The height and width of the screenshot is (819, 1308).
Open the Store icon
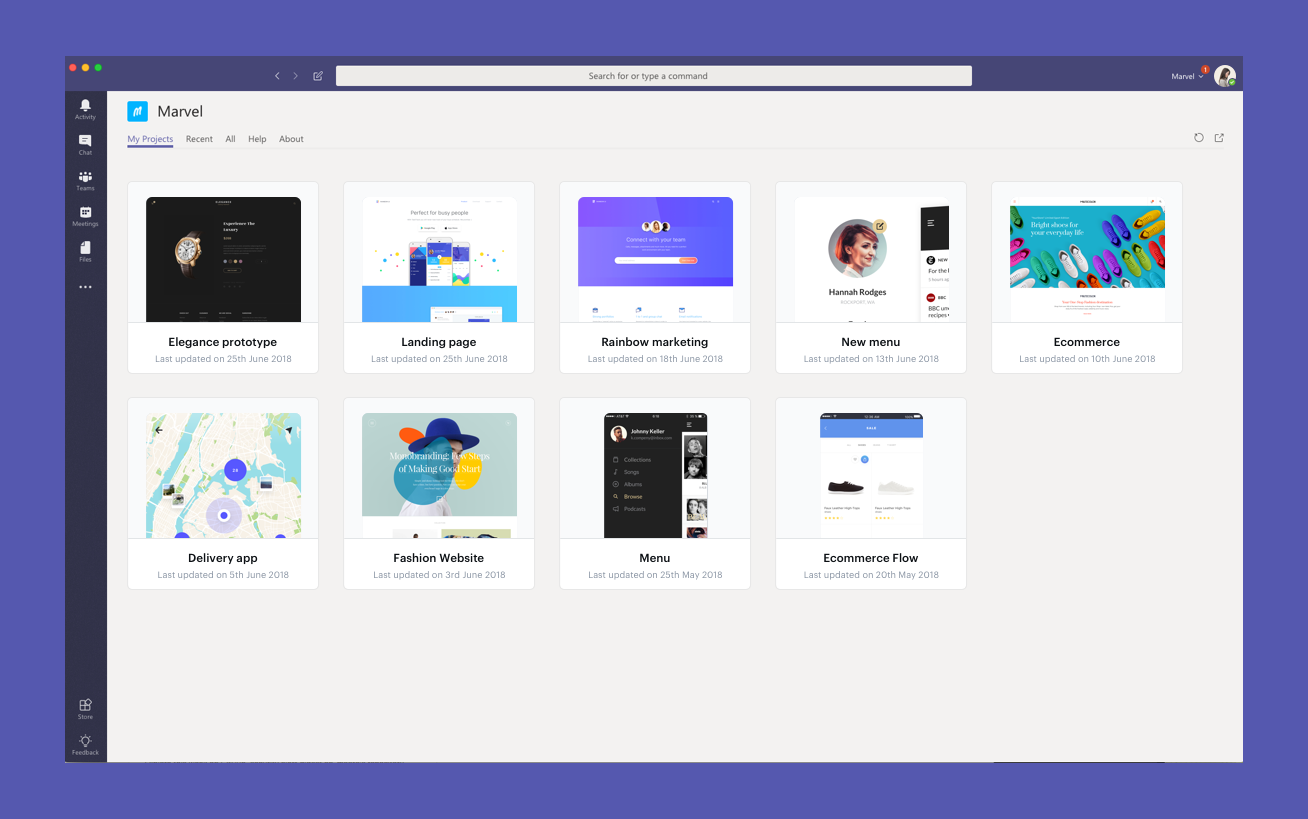(85, 706)
